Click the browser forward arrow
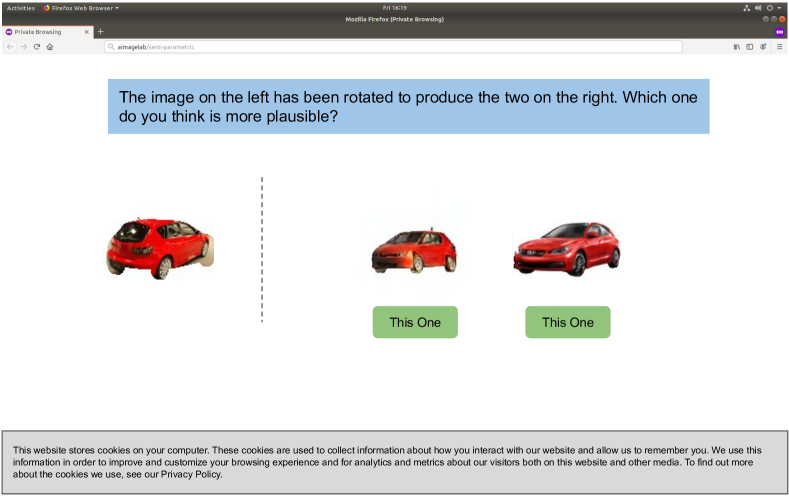This screenshot has height=496, width=789. 23,47
